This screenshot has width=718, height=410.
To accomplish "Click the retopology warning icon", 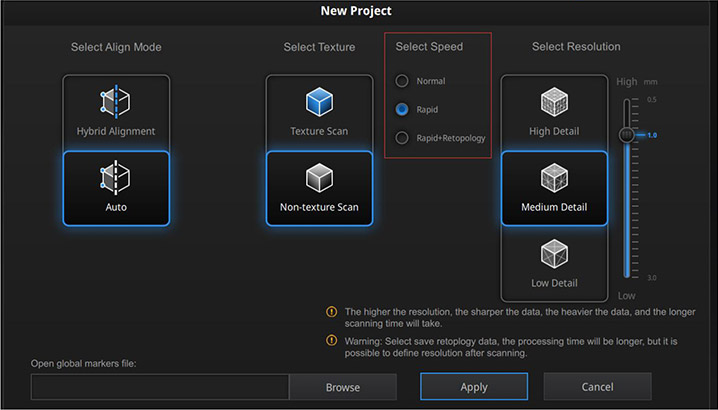I will click(x=332, y=341).
